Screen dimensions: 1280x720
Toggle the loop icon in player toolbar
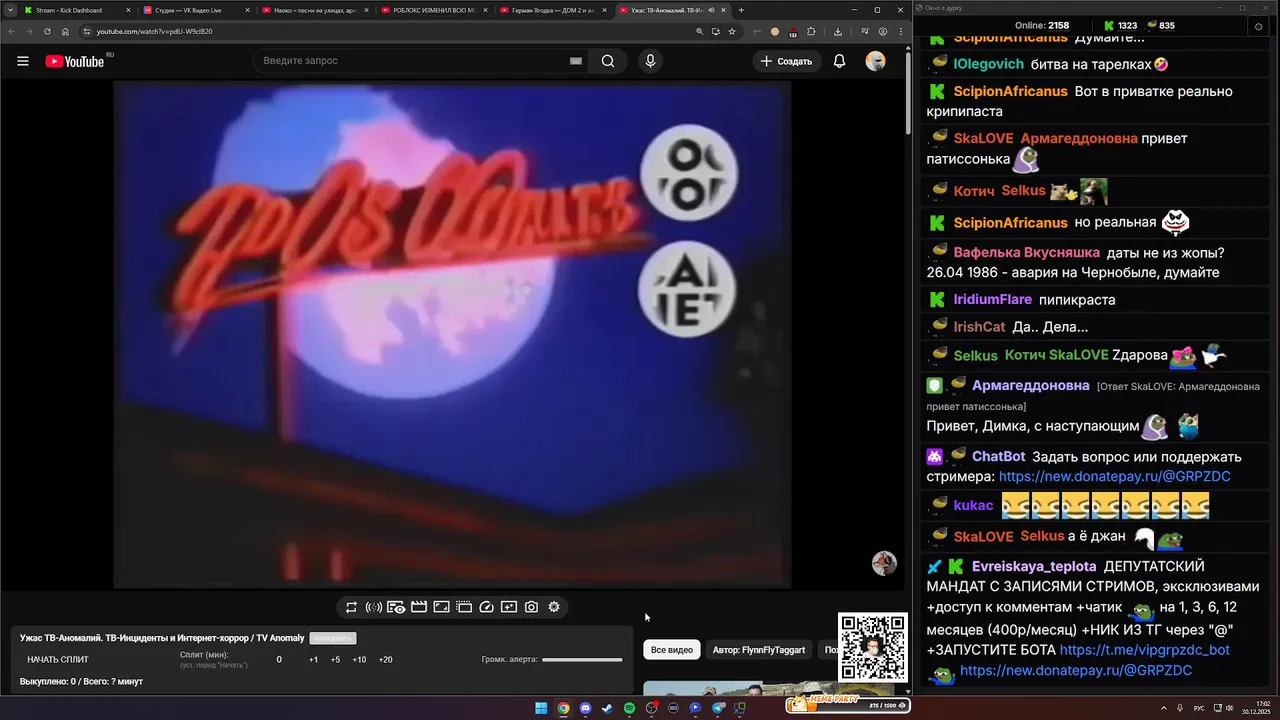tap(351, 607)
